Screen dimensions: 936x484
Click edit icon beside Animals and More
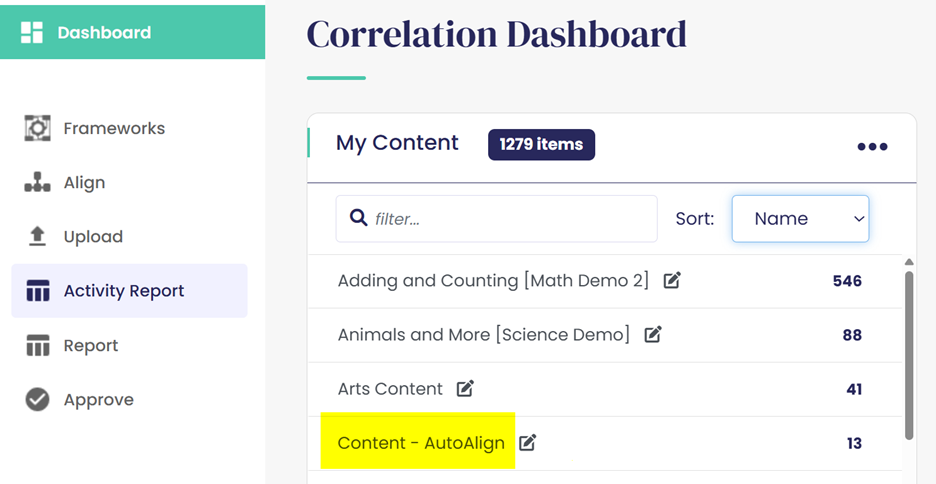(653, 335)
